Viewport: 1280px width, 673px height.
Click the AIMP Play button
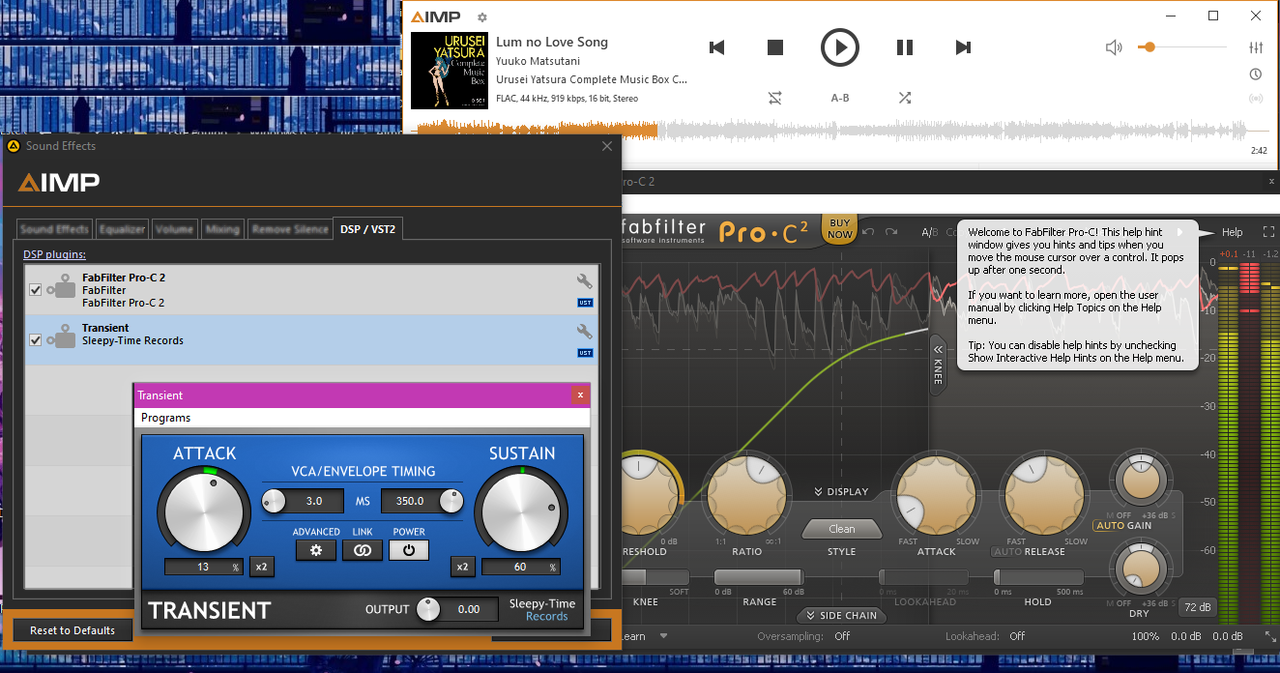click(x=840, y=47)
